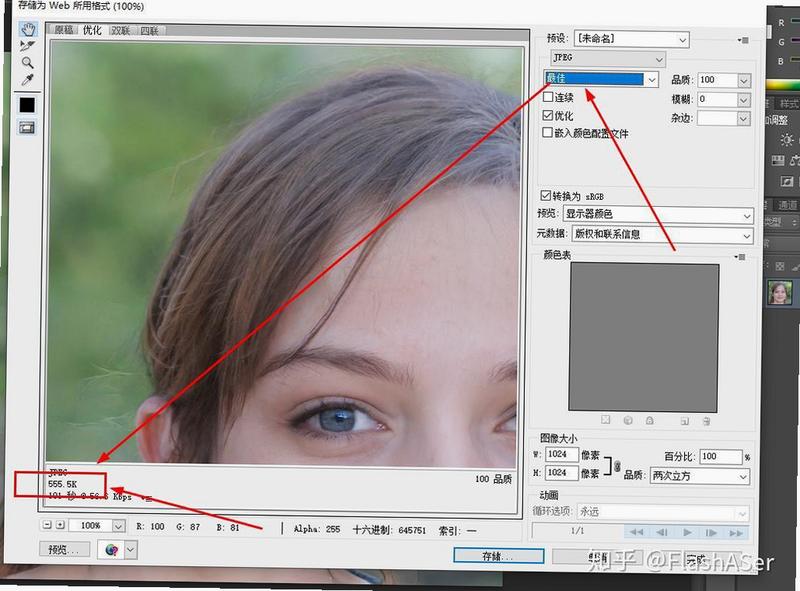Toggle slices visibility button

click(27, 127)
